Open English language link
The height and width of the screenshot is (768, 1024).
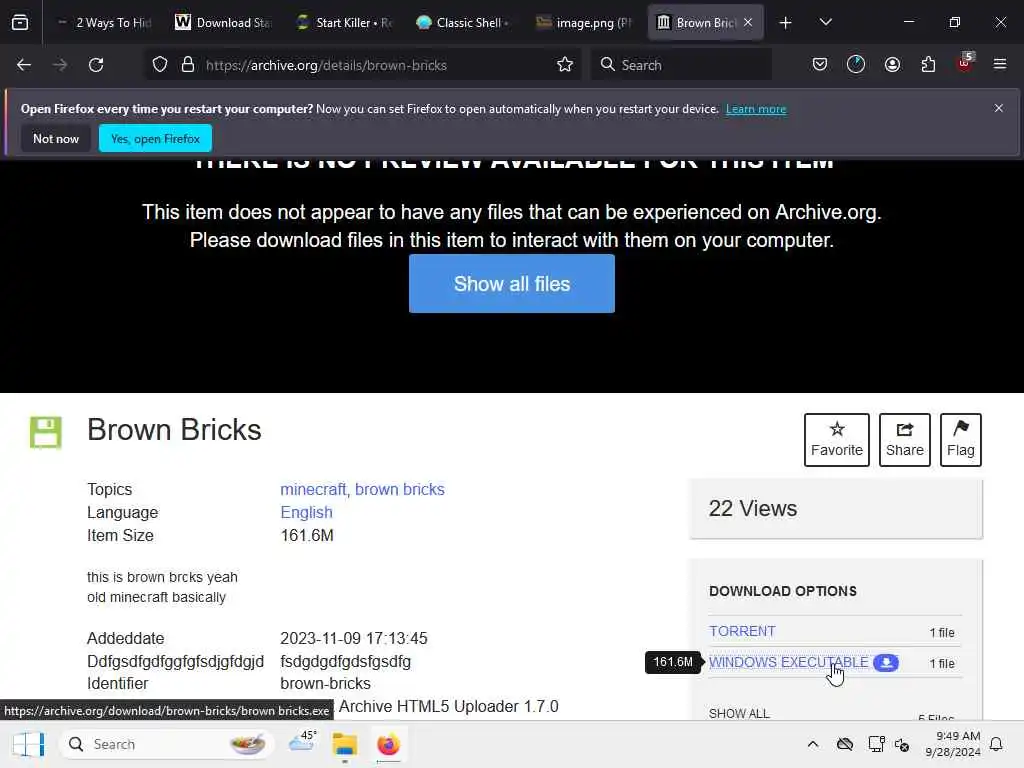point(306,512)
